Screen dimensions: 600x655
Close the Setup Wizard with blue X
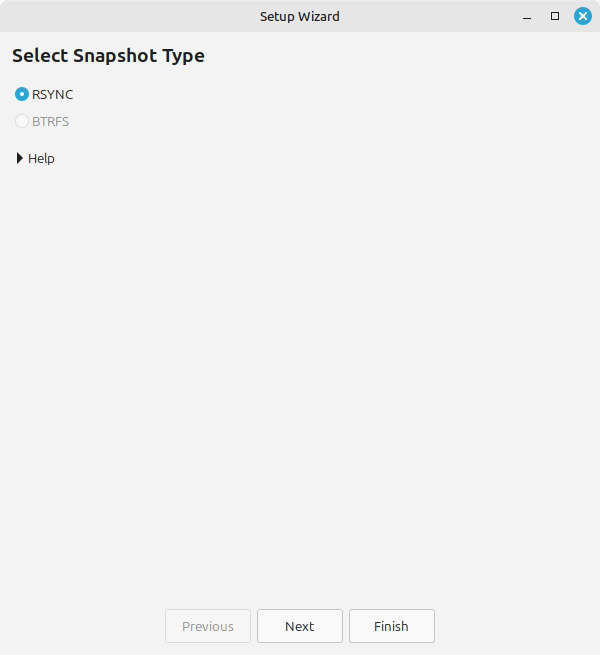tap(583, 17)
